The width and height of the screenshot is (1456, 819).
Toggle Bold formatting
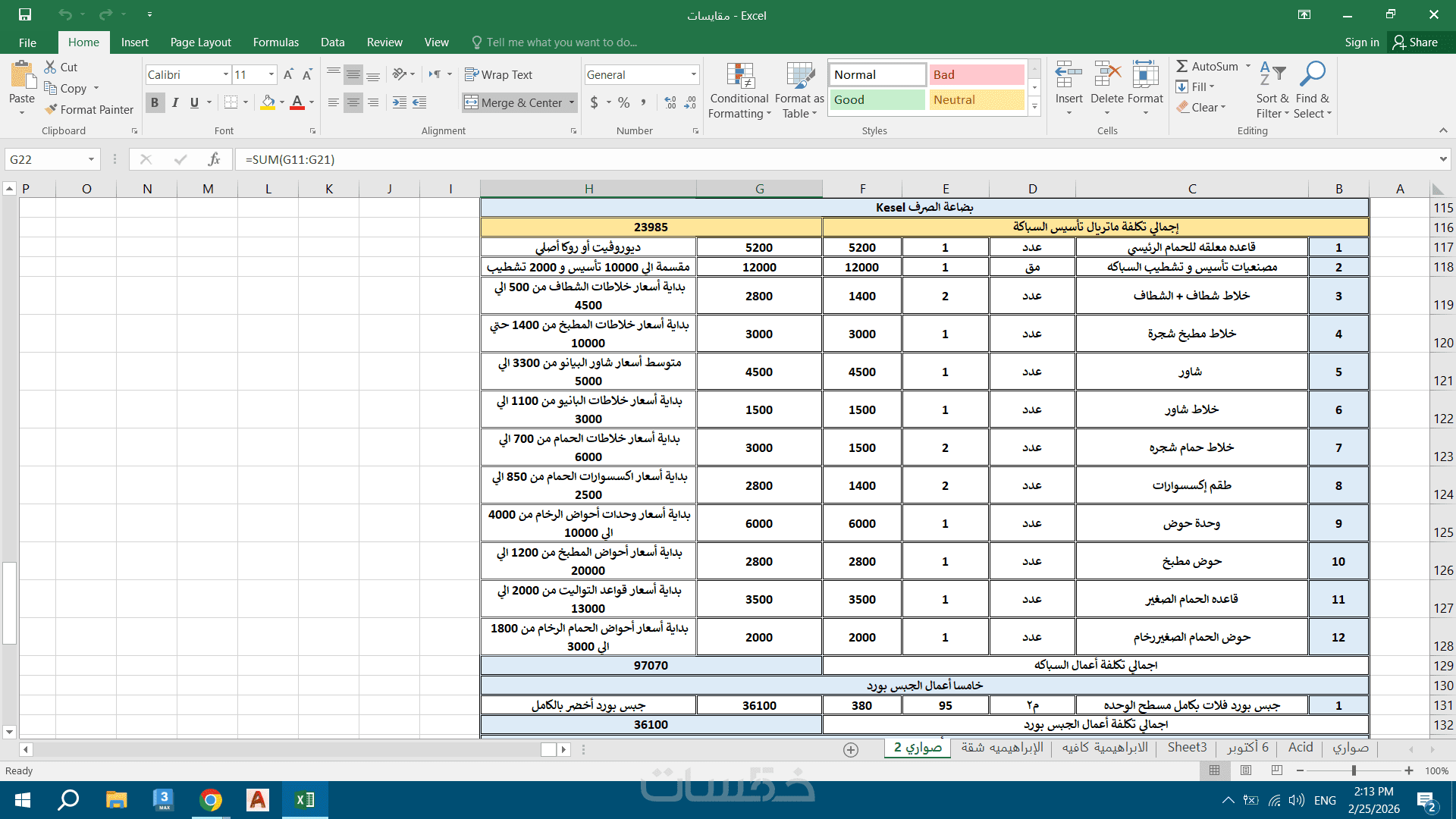[x=155, y=102]
